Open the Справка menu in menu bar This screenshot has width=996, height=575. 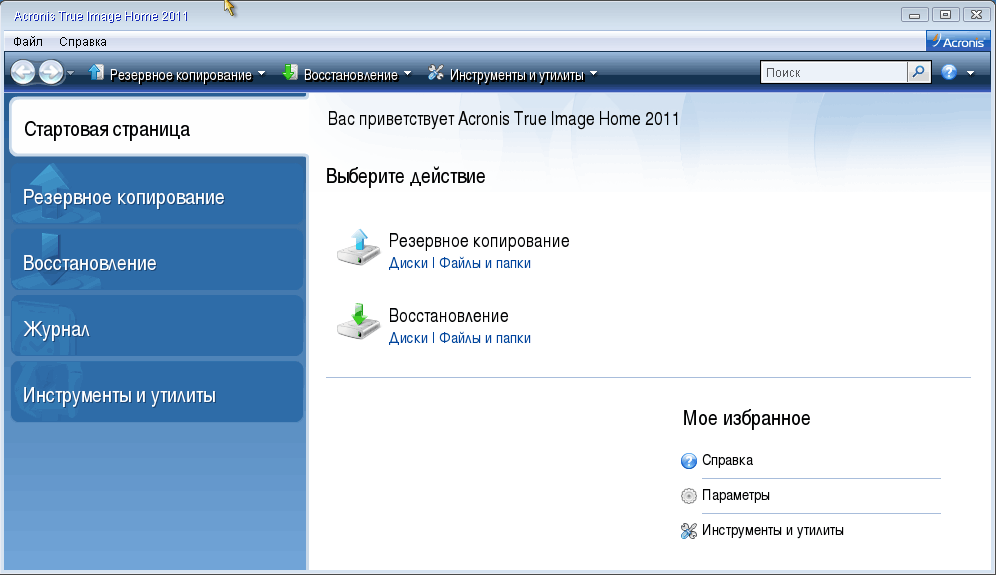tap(83, 42)
